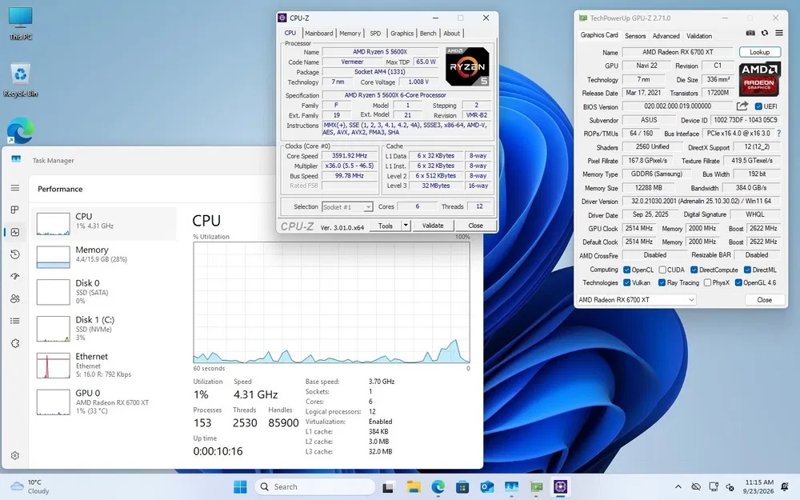Open File Explorer from taskbar
Viewport: 800px width, 500px height.
coord(413,487)
